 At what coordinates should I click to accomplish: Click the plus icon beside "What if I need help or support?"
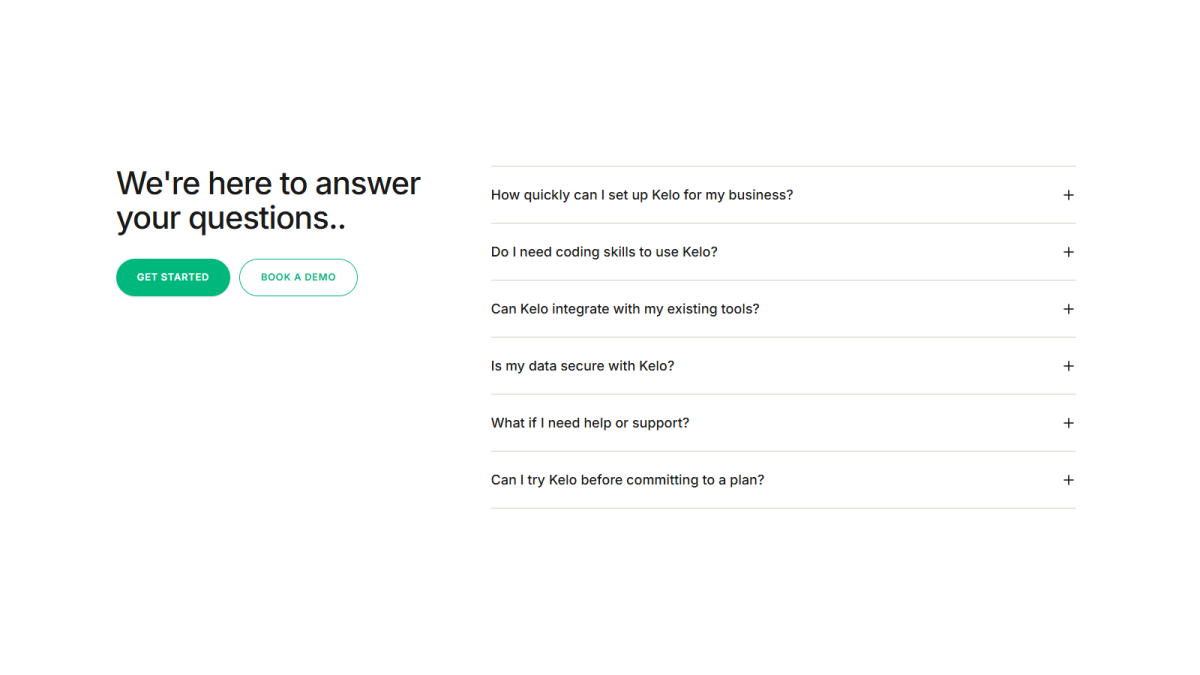point(1068,422)
